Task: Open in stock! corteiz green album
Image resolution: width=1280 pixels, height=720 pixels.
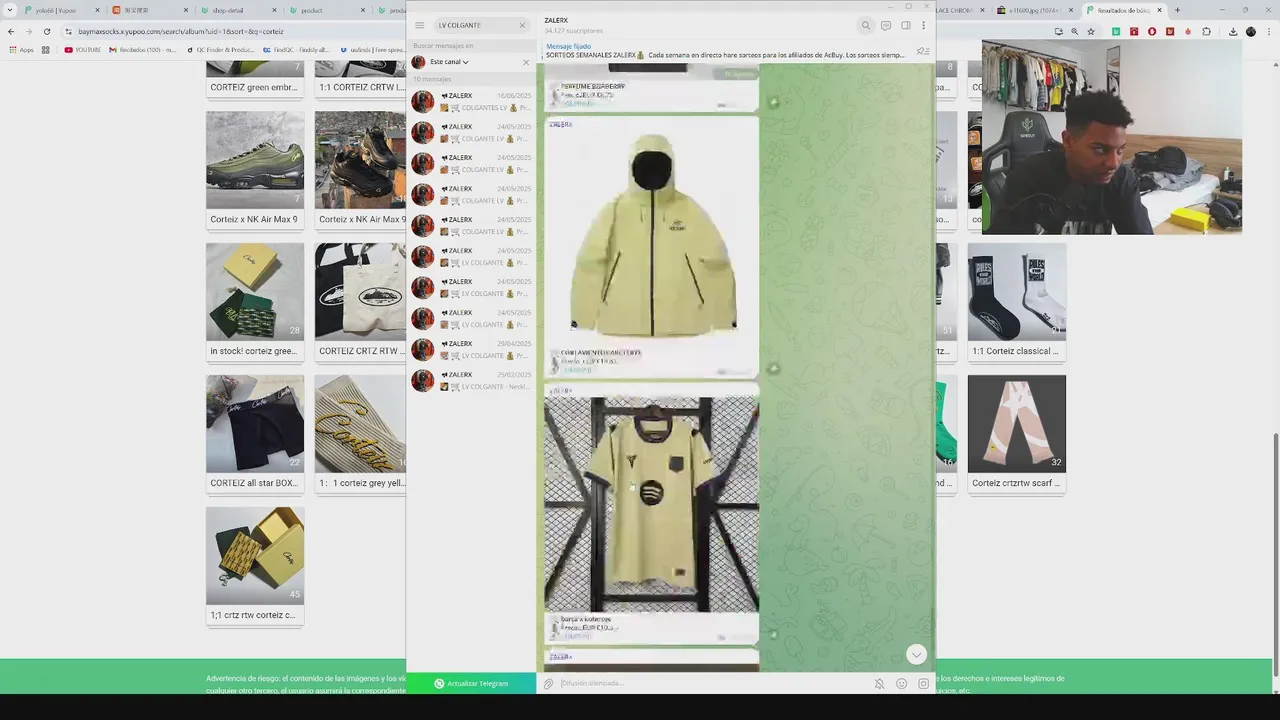Action: (x=255, y=302)
